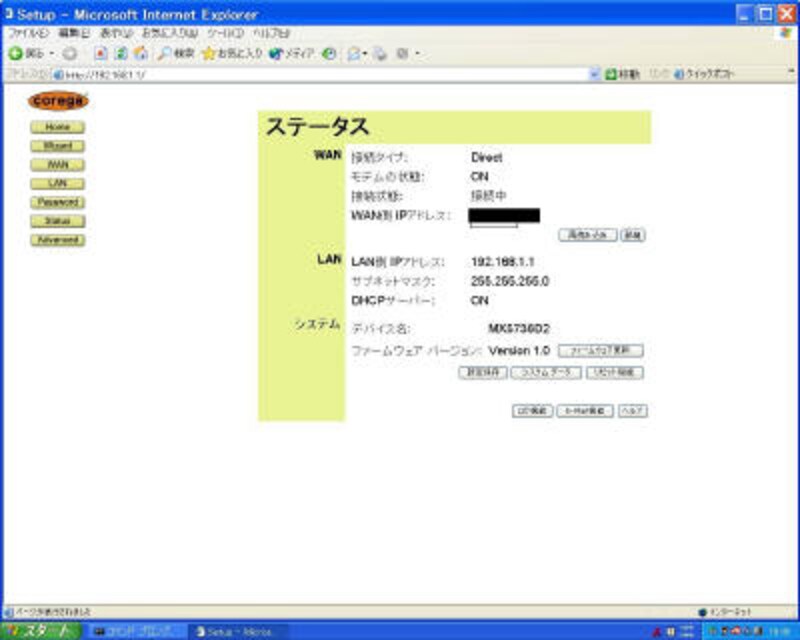
Task: Open the LAN settings sidebar button
Action: 58,183
